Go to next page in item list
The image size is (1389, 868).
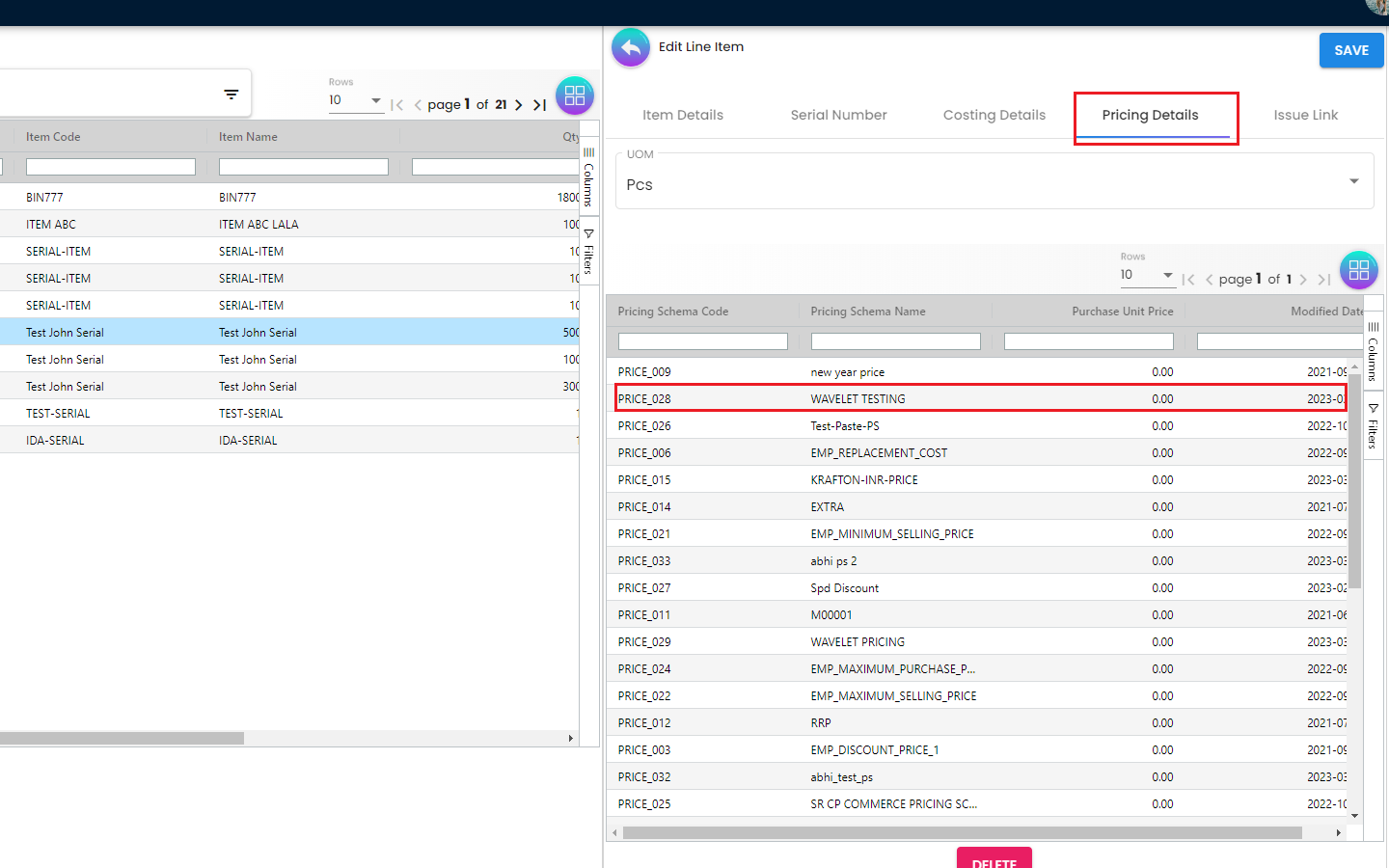coord(519,105)
